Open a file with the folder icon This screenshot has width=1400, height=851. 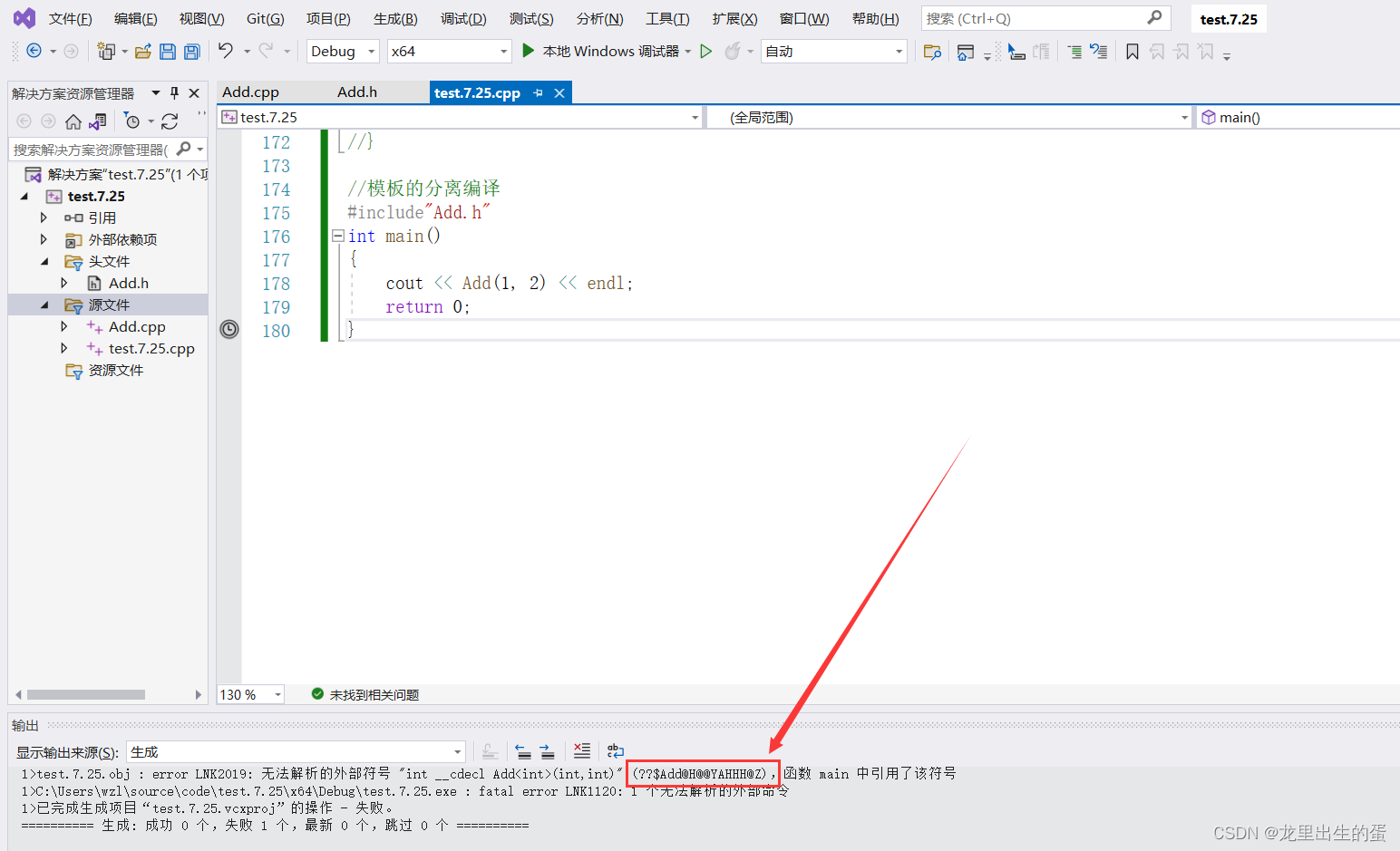coord(143,52)
